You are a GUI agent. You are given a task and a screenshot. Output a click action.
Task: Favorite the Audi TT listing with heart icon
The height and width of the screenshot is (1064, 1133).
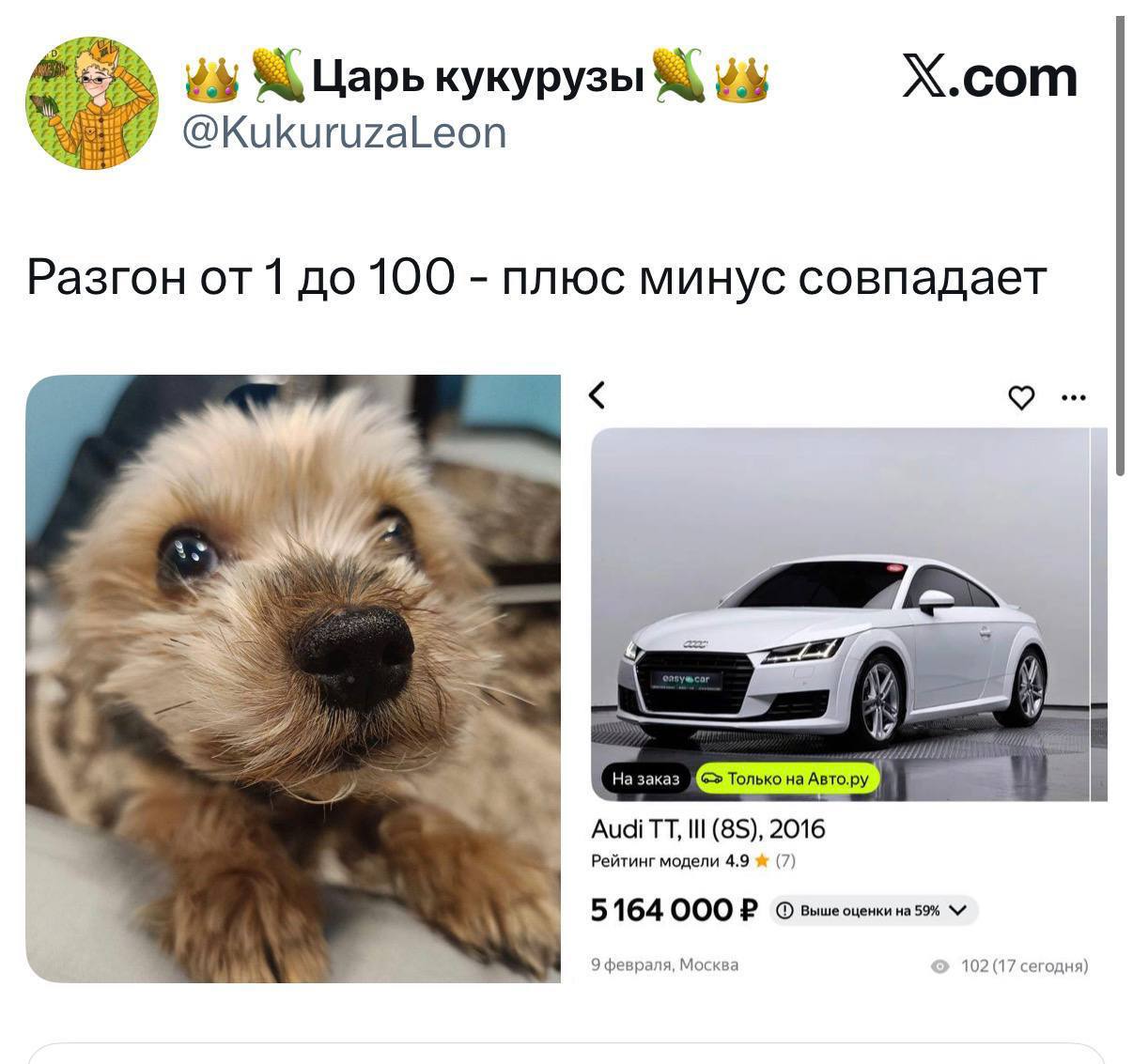pos(1021,398)
